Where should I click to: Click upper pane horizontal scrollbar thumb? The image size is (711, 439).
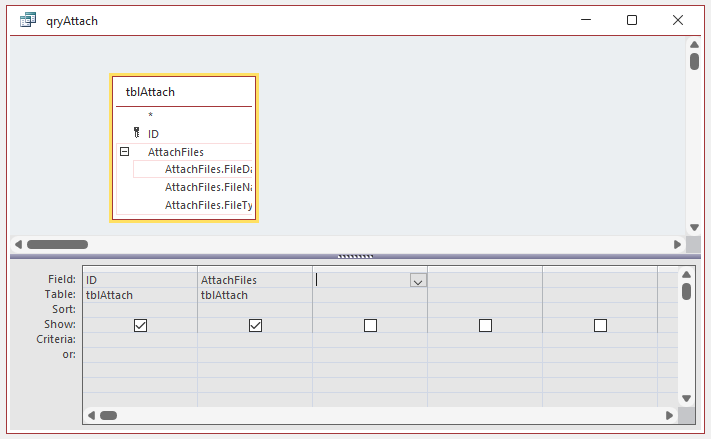pyautogui.click(x=57, y=244)
